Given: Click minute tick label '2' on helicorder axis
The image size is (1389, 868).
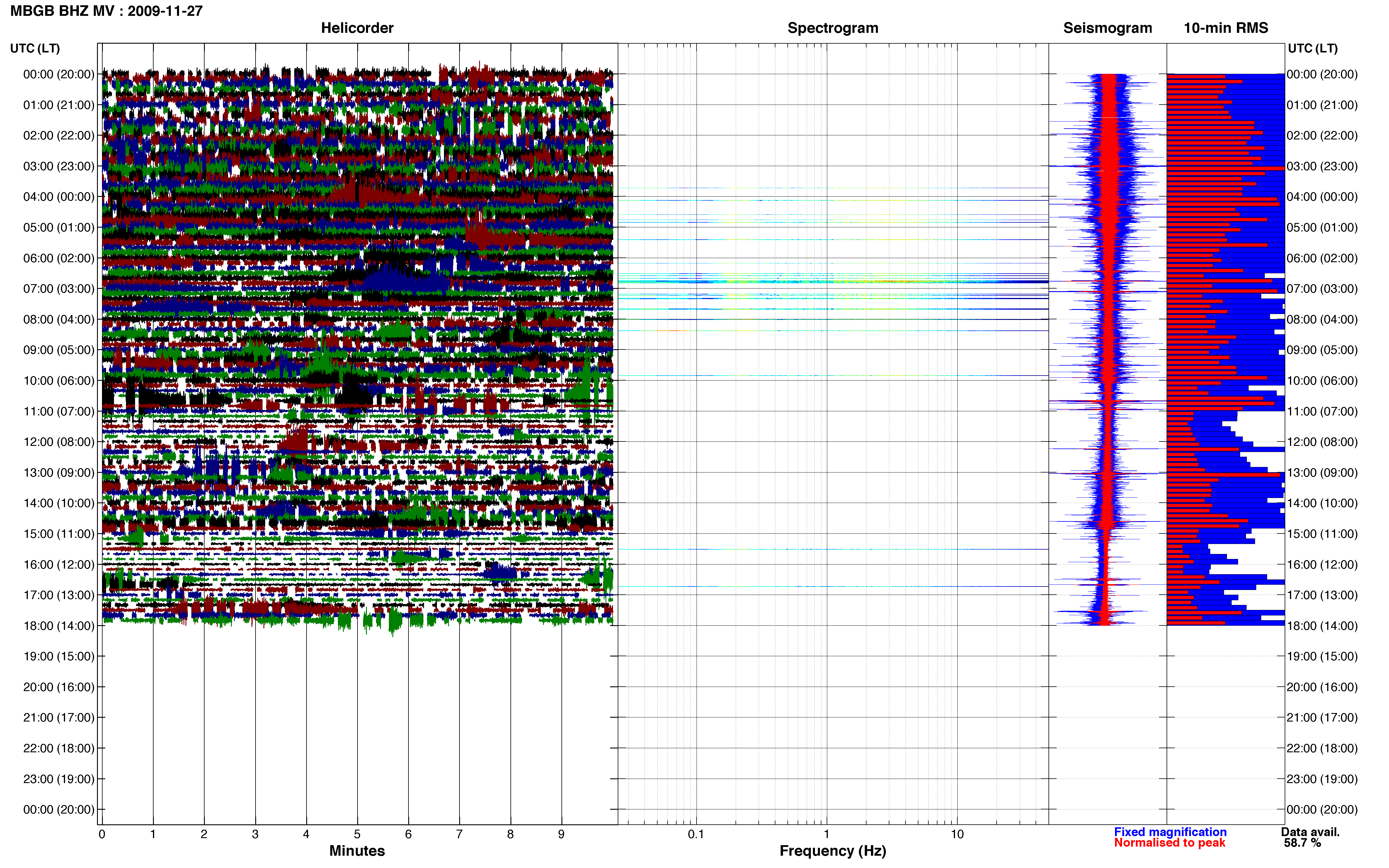Looking at the screenshot, I should point(204,834).
